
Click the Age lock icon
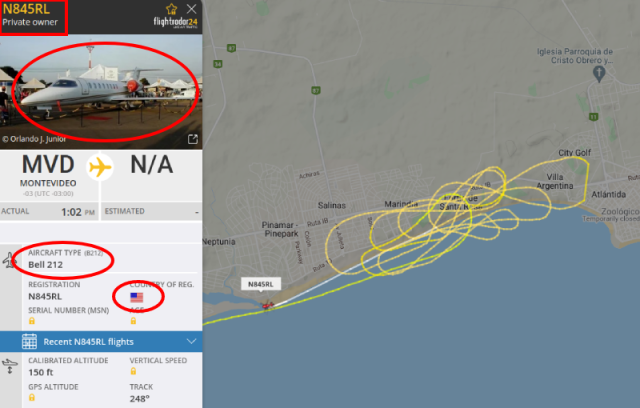pos(133,321)
